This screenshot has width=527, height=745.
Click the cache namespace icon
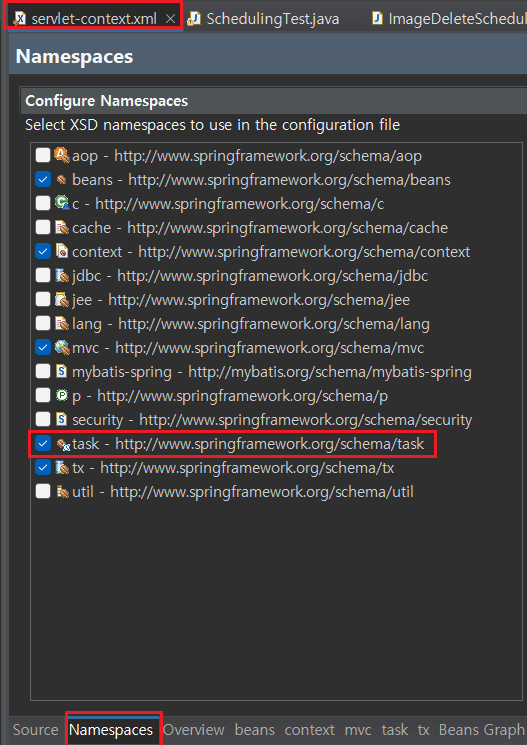tap(62, 228)
